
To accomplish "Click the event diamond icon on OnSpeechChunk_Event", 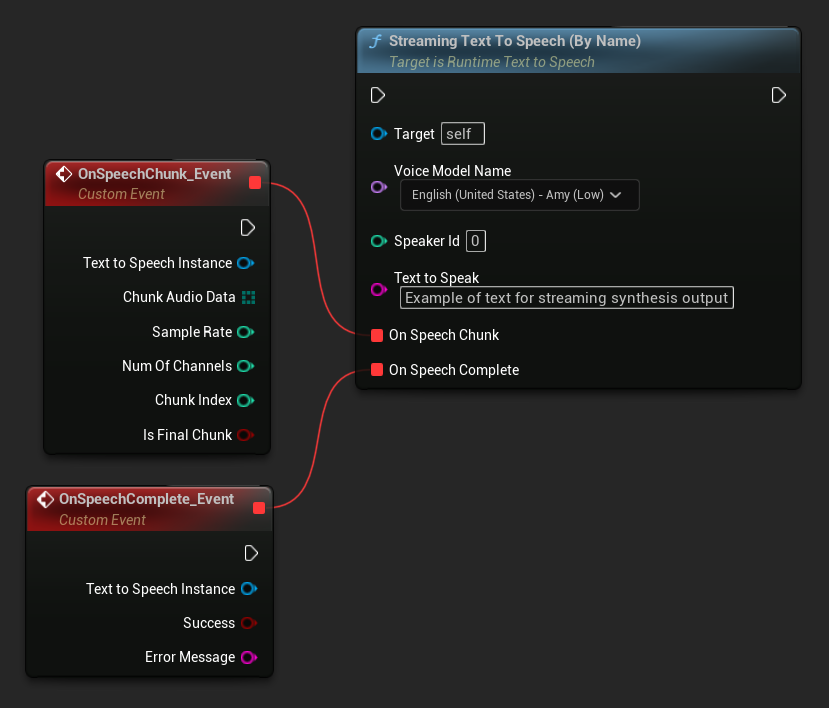I will click(x=64, y=174).
